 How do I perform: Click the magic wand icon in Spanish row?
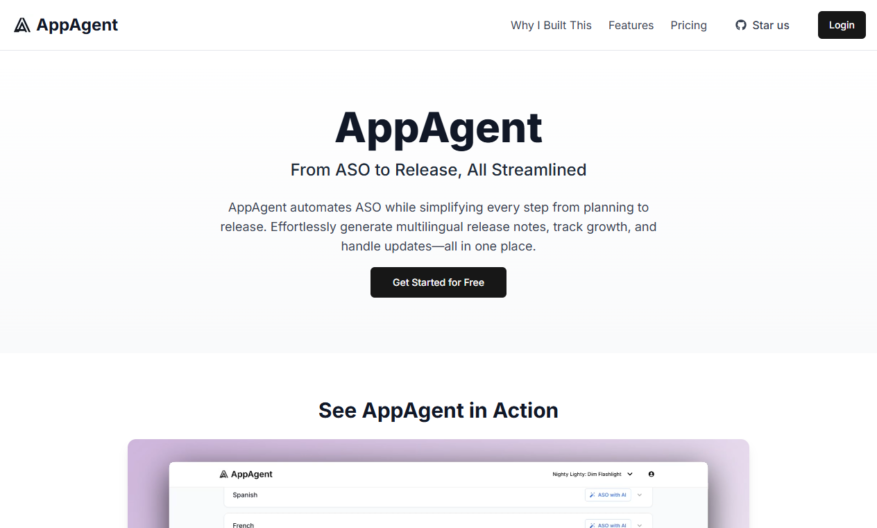tap(592, 495)
